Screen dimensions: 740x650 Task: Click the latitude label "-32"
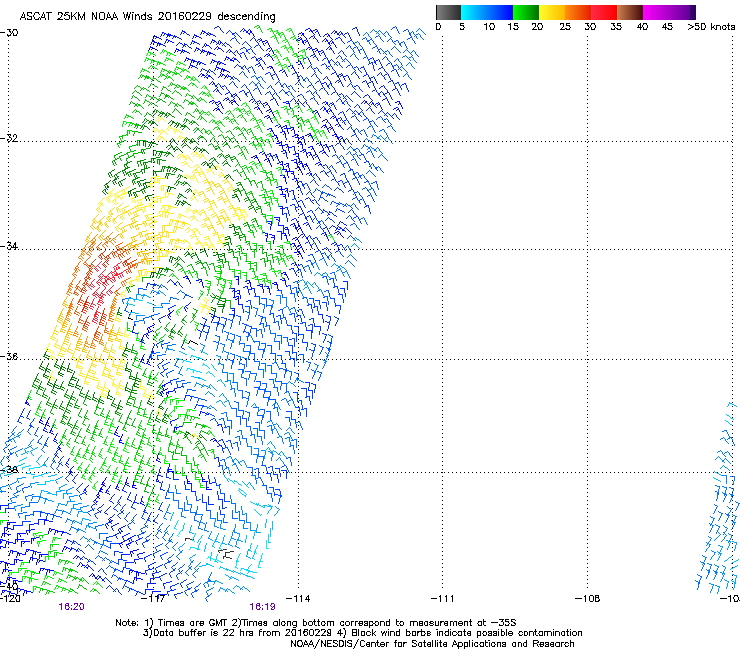(x=9, y=138)
